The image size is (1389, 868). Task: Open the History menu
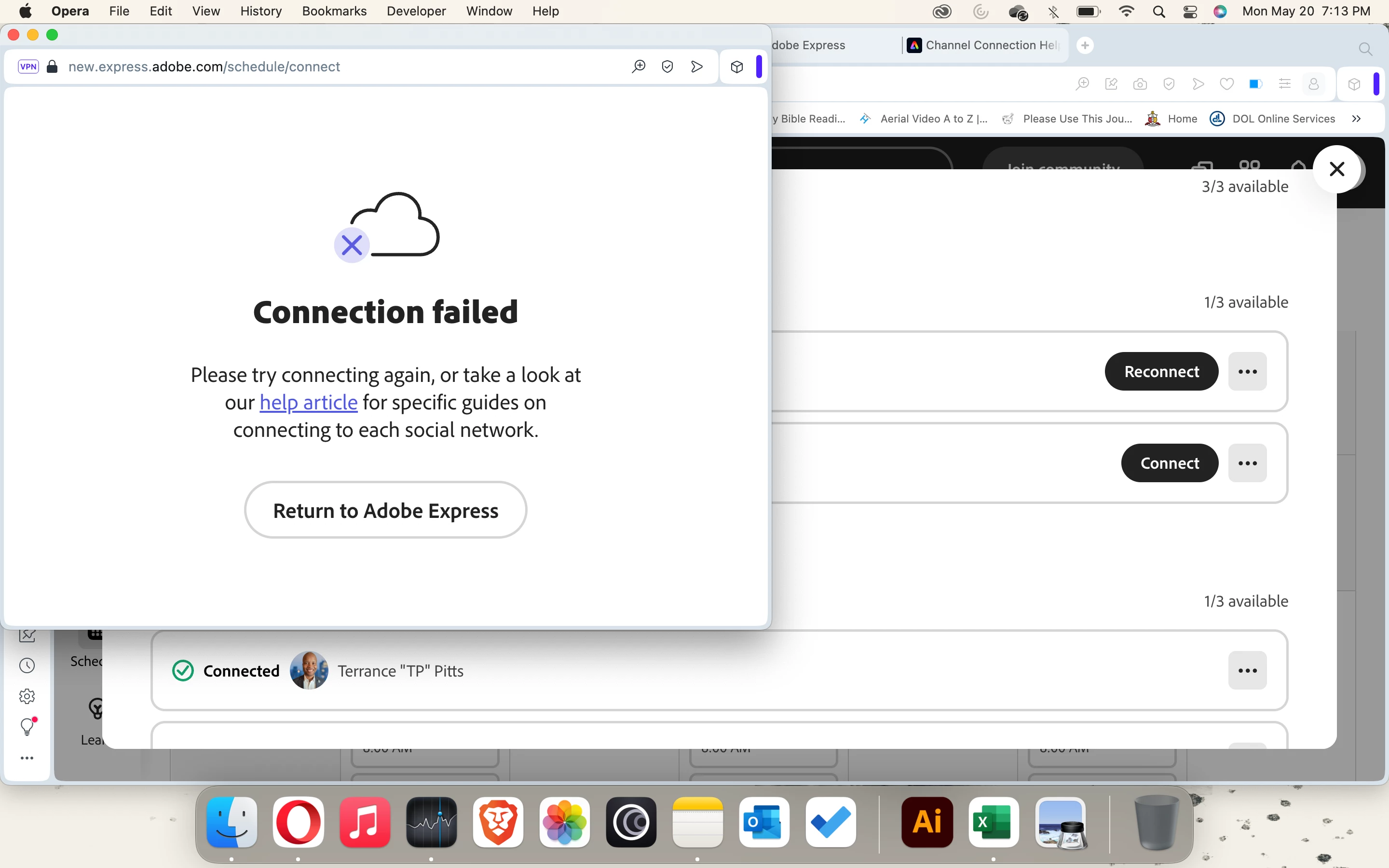(x=260, y=11)
